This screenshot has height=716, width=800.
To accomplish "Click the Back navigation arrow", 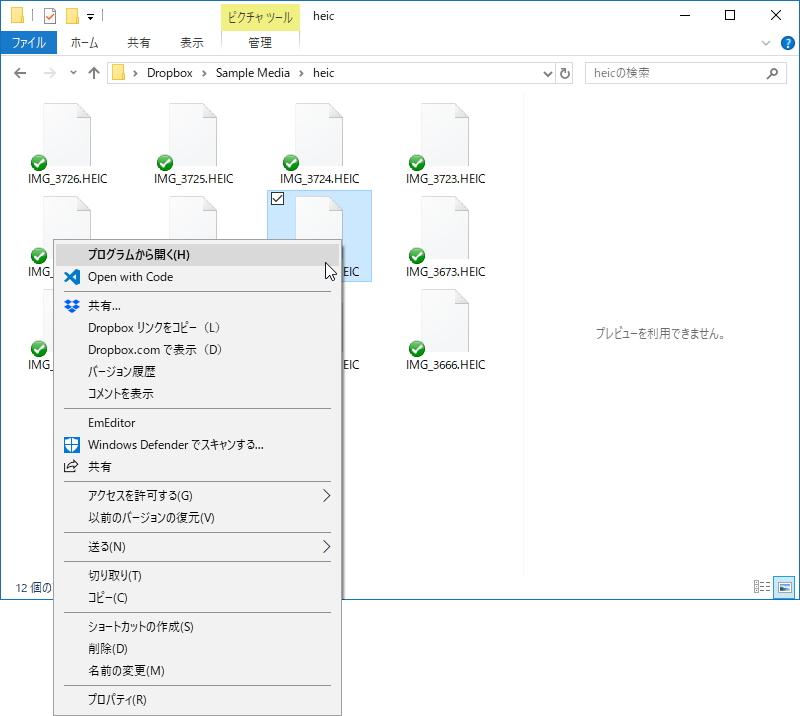I will pyautogui.click(x=22, y=73).
